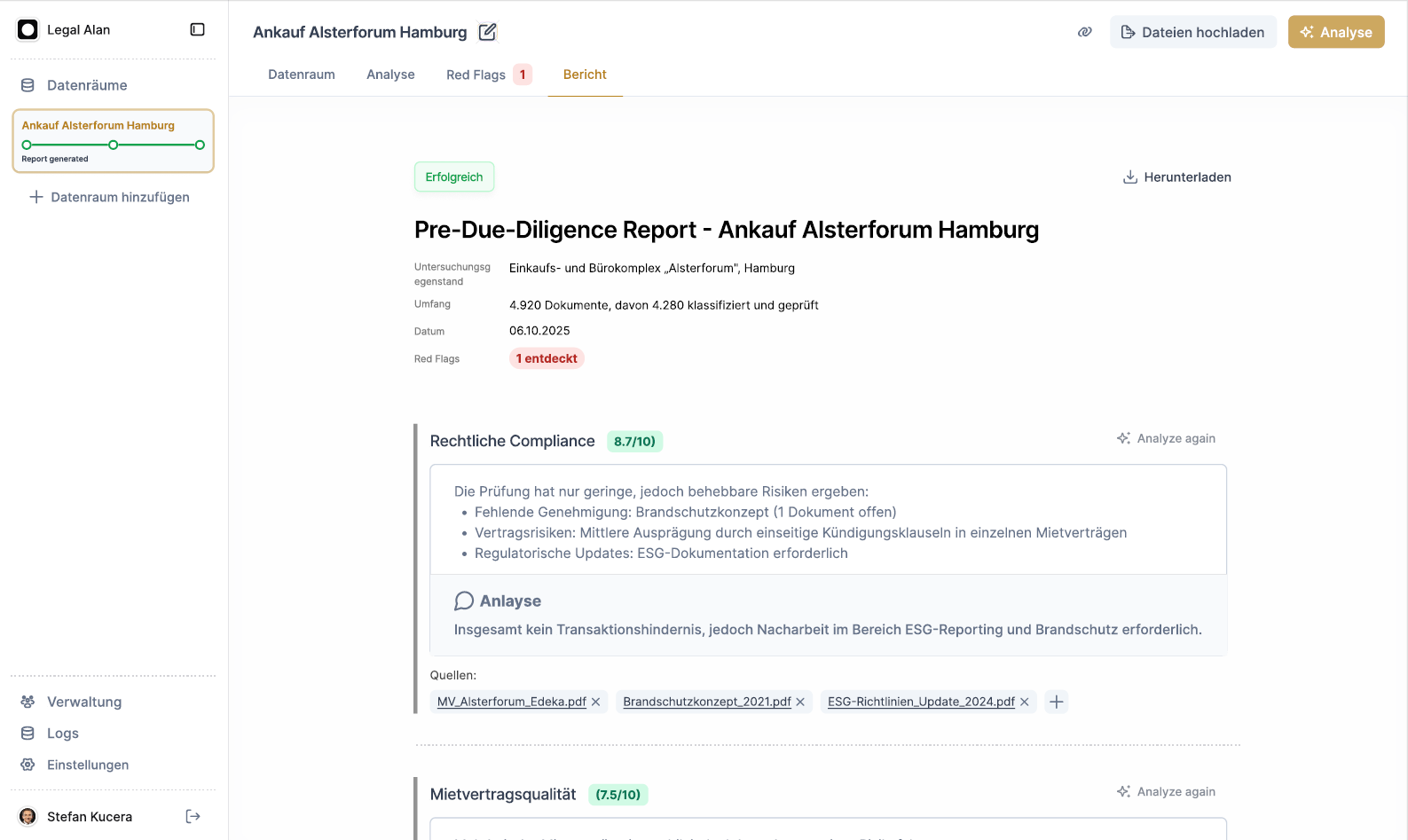
Task: Start the gold Analyse button
Action: coord(1335,32)
